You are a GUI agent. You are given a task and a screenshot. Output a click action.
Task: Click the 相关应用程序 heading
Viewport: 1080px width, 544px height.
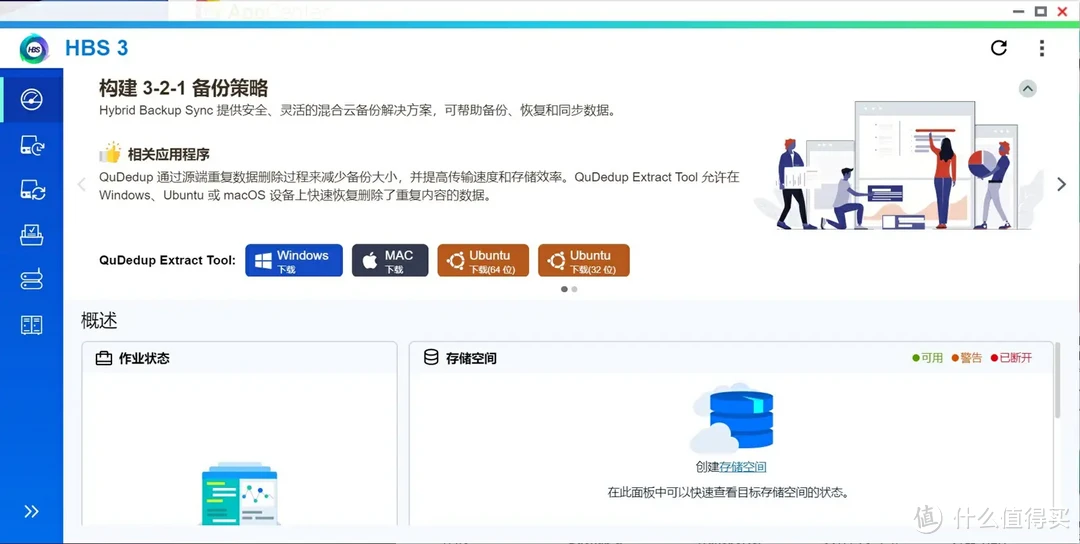click(x=169, y=154)
